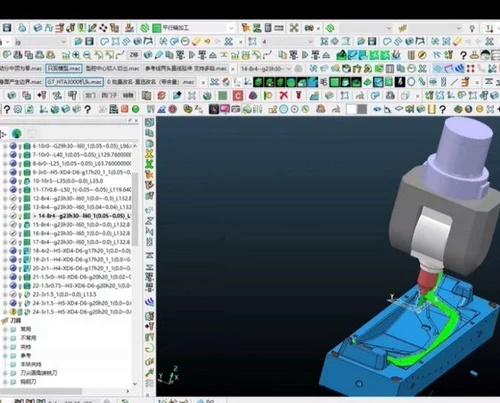
Task: Click the orange square icon in bottom toolbar row
Action: [125, 109]
